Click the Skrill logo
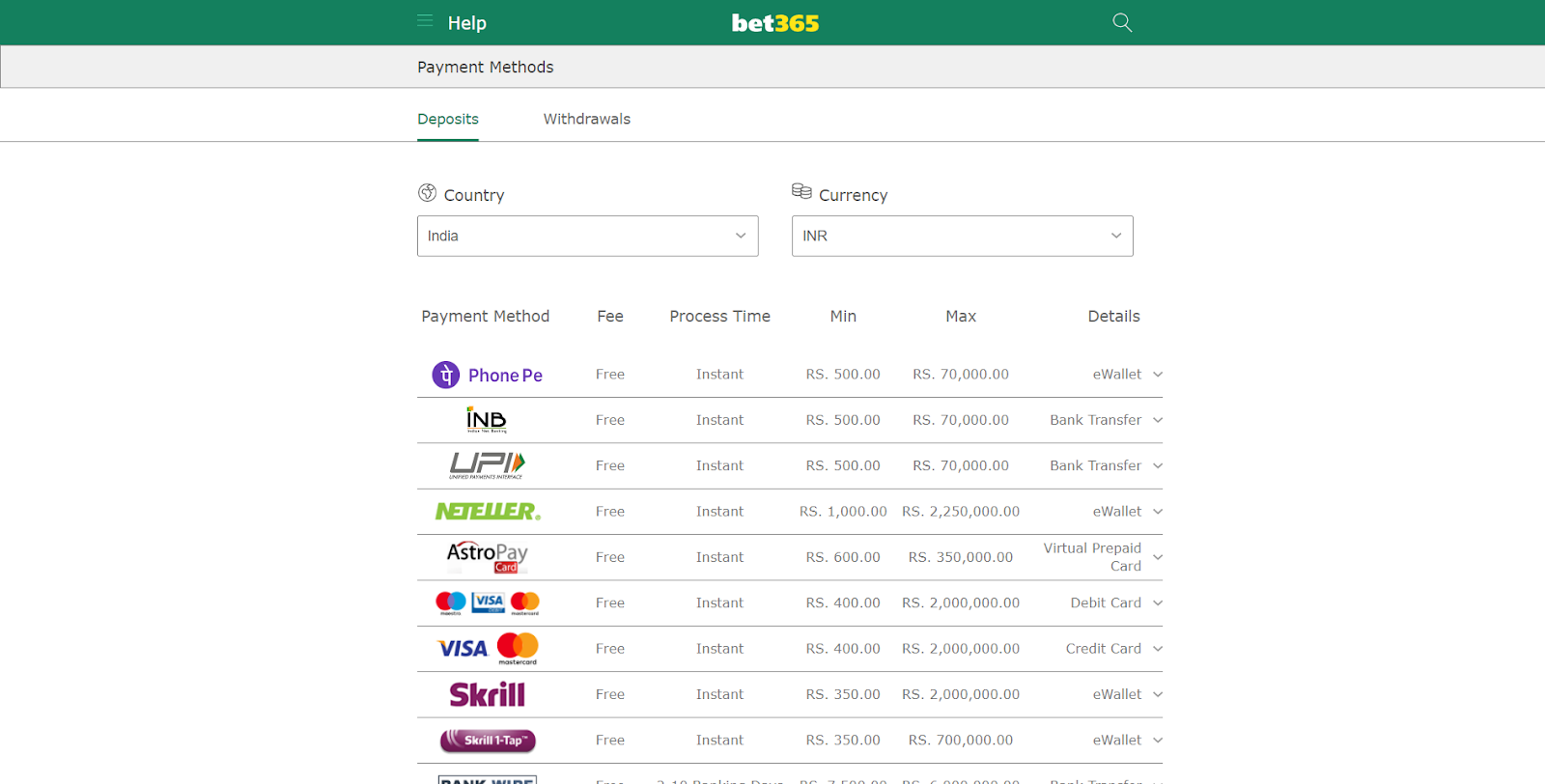This screenshot has height=784, width=1545. click(488, 694)
